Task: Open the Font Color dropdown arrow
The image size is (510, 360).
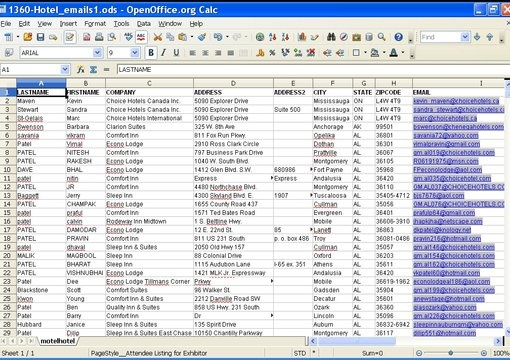Action: coord(403,53)
